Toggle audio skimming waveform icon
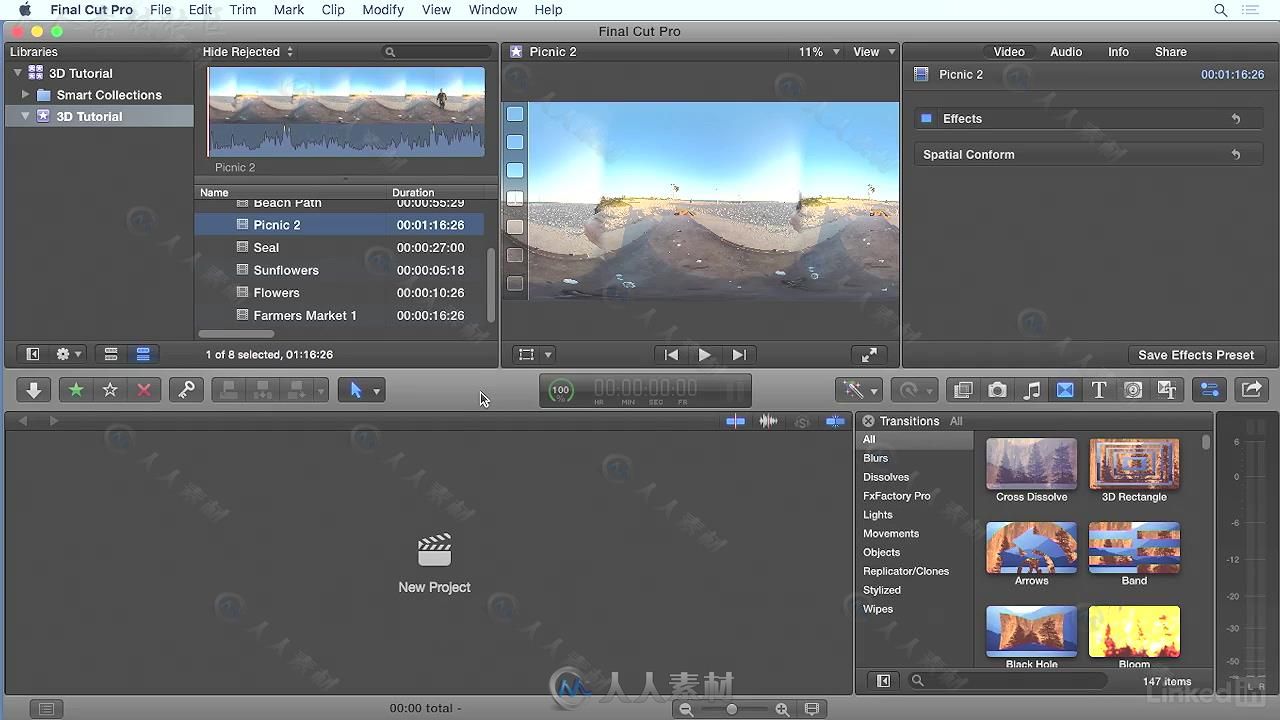The height and width of the screenshot is (720, 1280). (x=768, y=422)
